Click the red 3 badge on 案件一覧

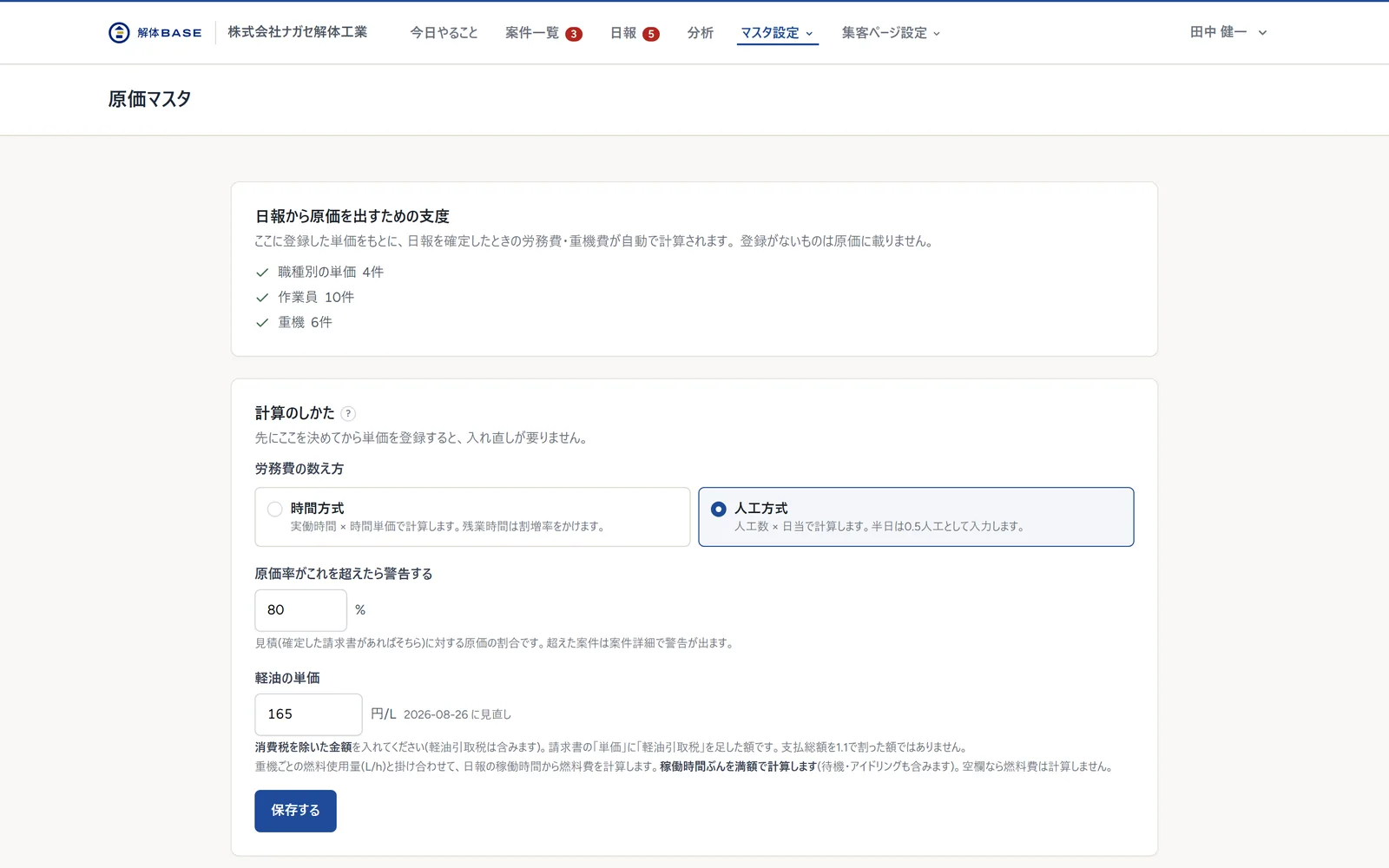(574, 34)
